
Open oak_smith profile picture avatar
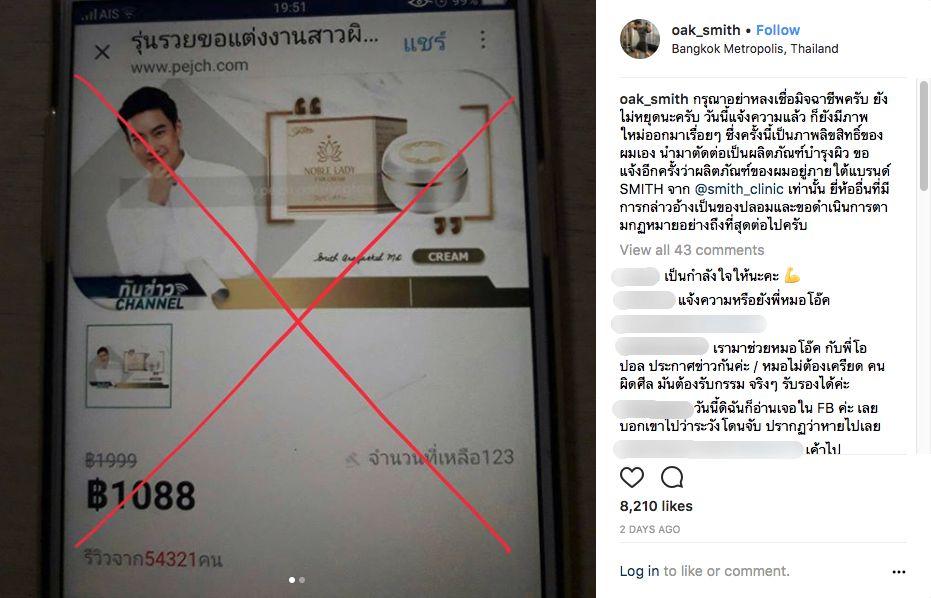point(639,39)
